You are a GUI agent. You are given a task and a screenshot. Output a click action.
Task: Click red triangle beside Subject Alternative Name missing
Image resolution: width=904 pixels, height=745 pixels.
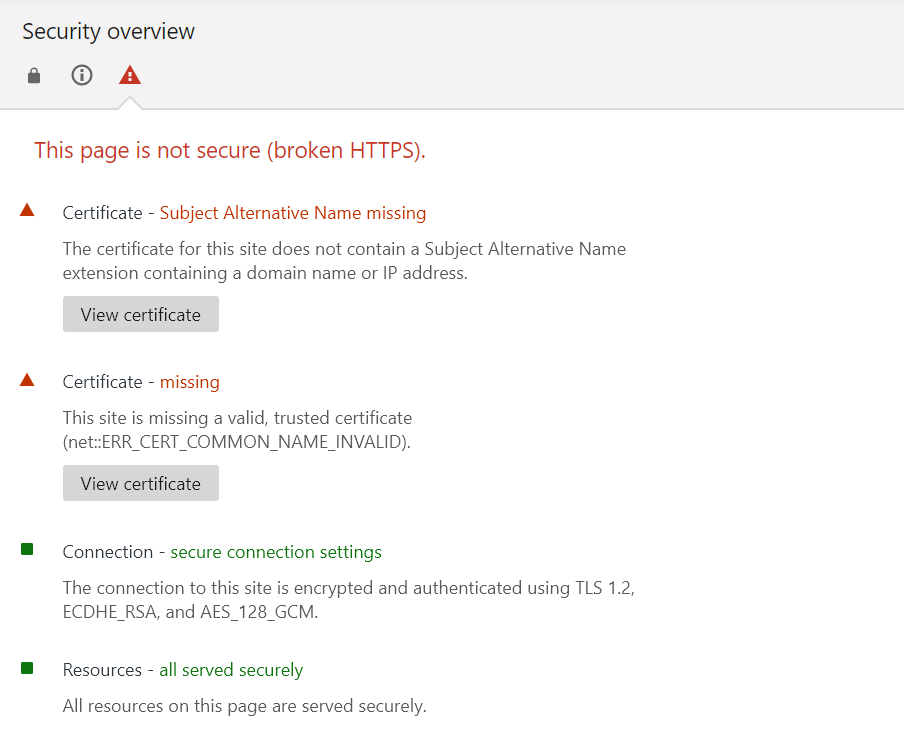(27, 210)
